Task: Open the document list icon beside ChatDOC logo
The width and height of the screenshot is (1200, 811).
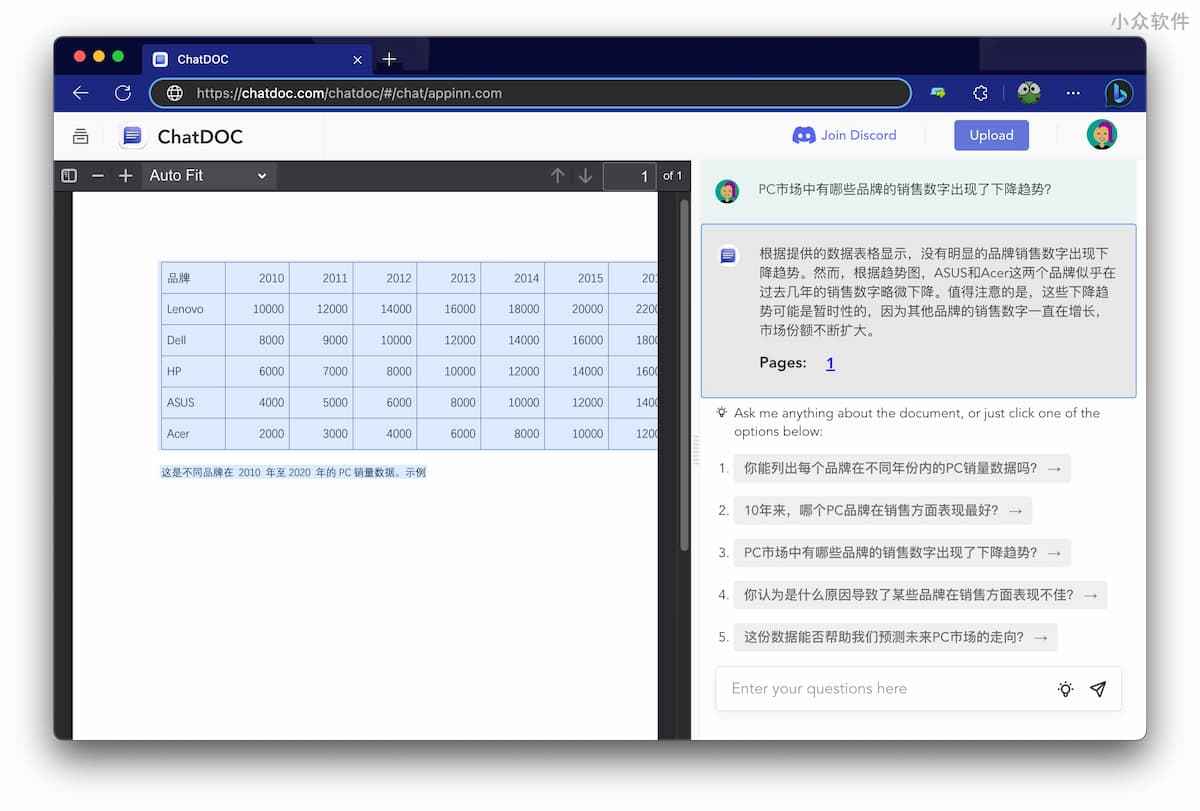Action: 80,136
